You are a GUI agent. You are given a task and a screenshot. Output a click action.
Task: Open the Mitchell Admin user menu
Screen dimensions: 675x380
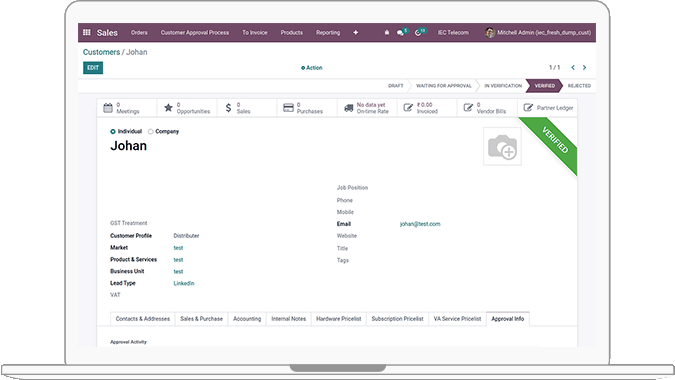(538, 32)
